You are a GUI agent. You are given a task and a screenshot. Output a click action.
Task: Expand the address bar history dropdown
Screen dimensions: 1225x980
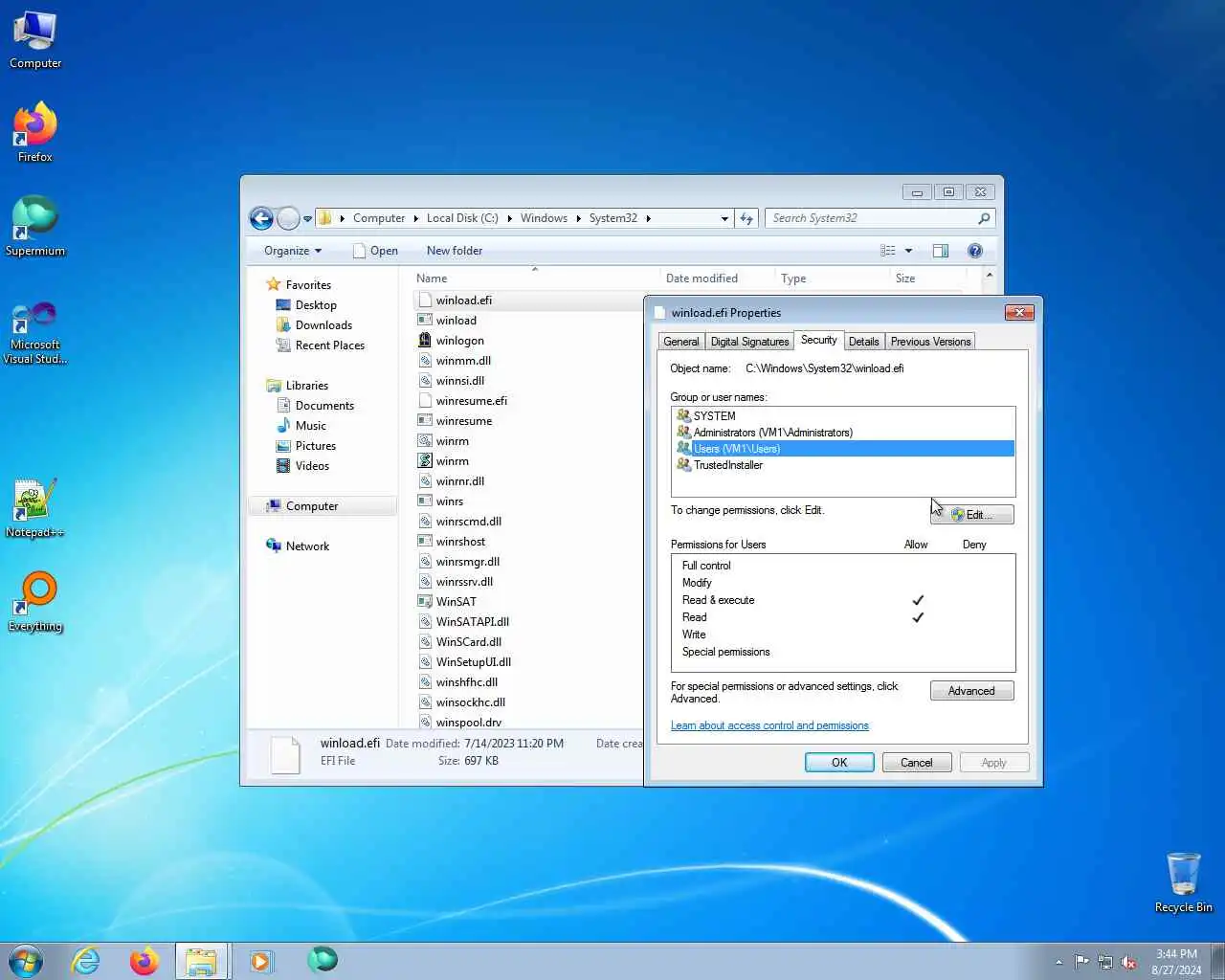click(724, 218)
